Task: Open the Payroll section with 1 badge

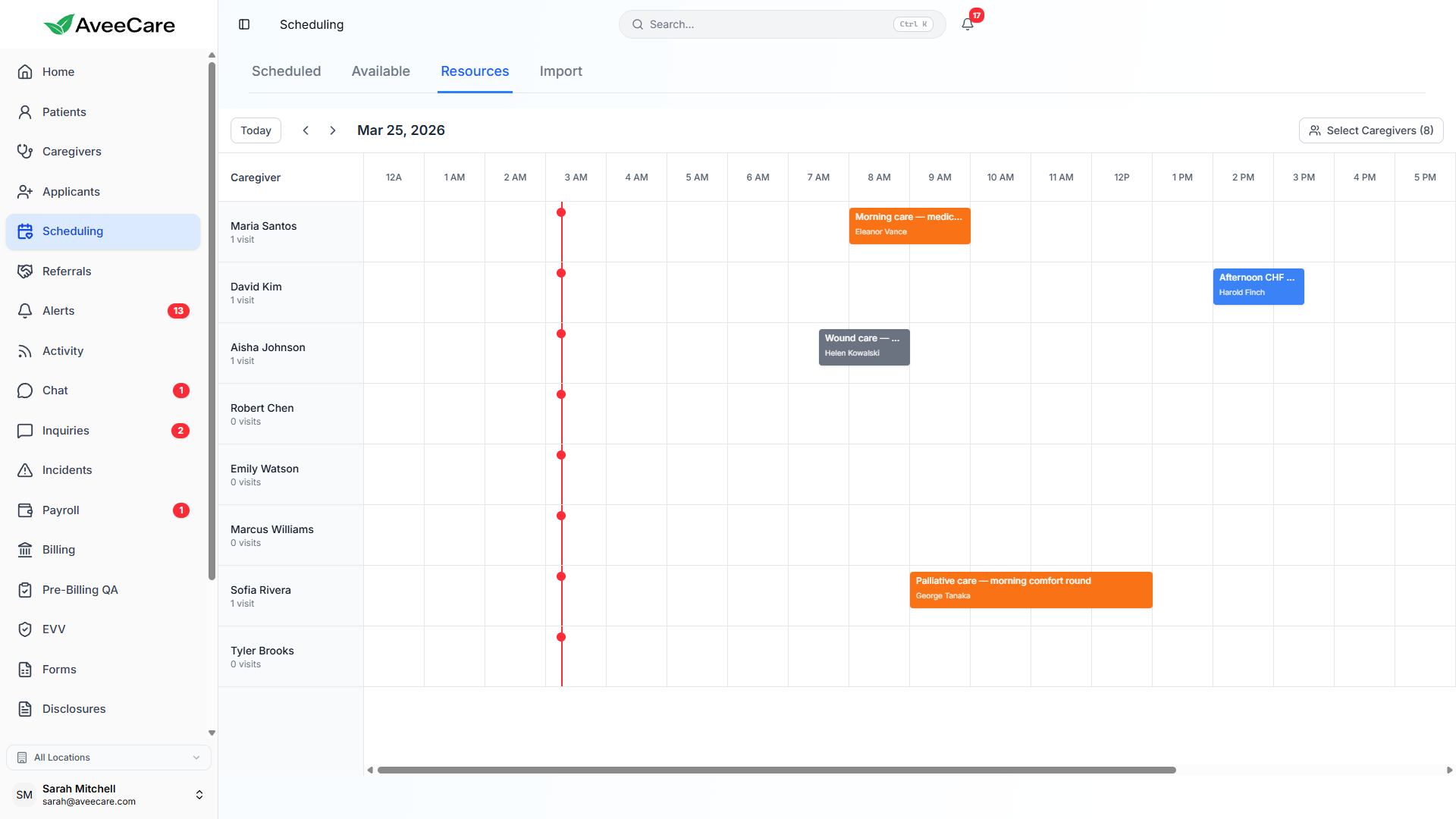Action: tap(61, 510)
